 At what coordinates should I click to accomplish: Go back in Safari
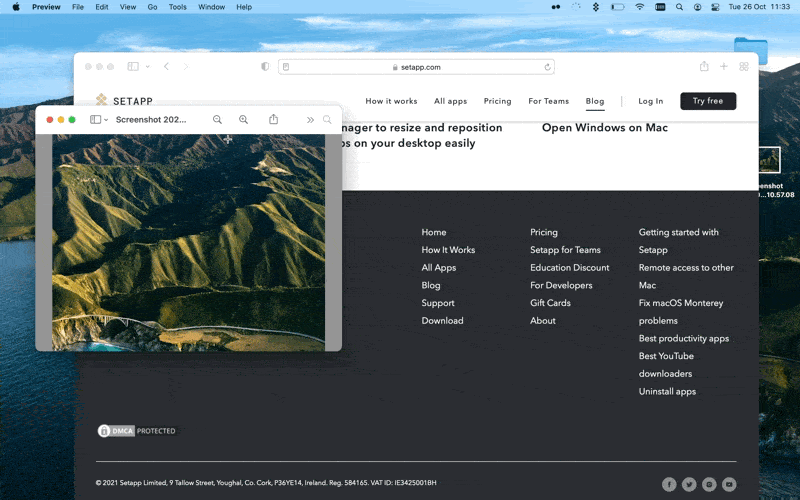coord(166,66)
